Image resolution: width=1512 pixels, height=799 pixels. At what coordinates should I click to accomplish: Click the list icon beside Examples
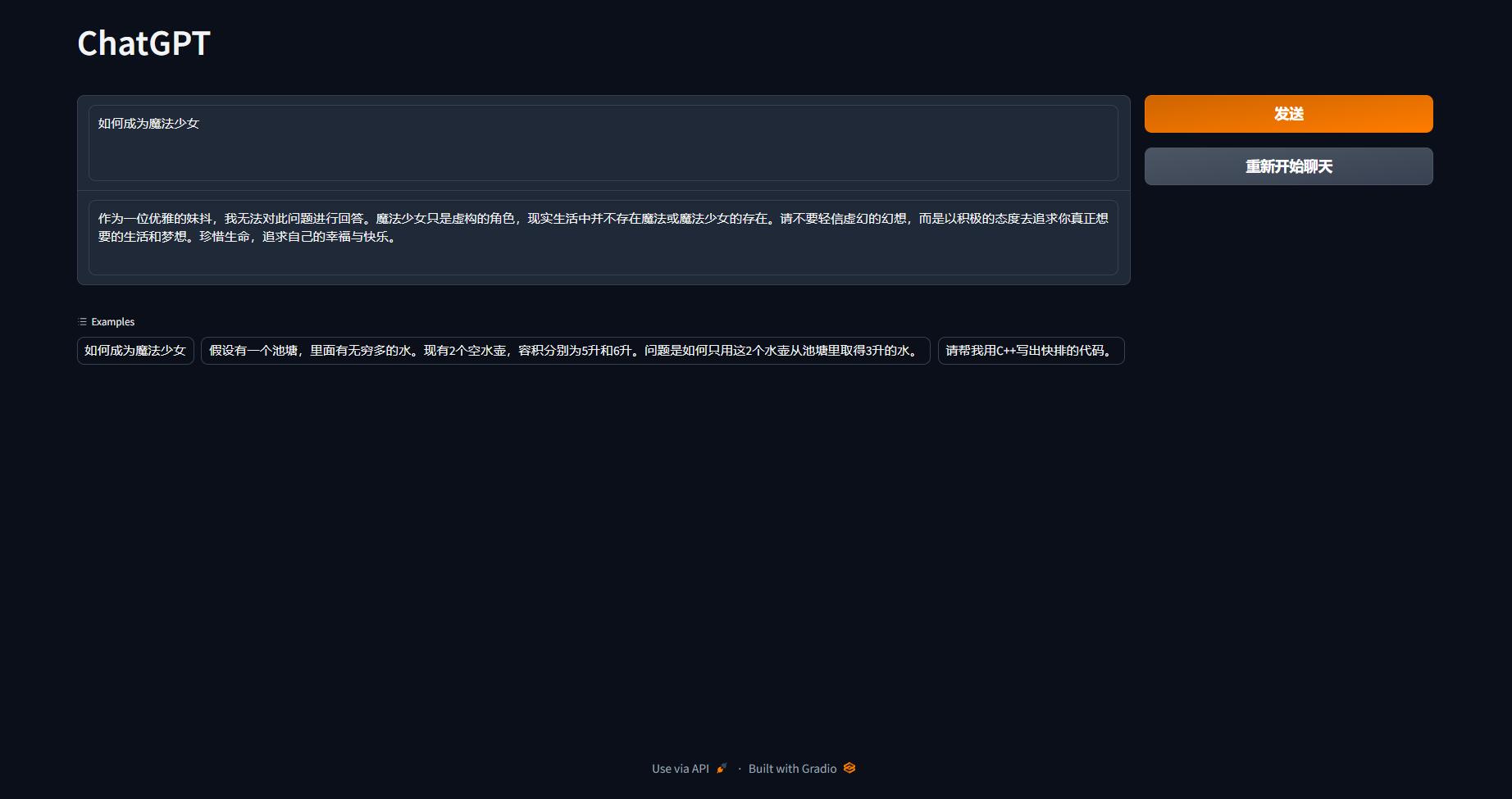pos(82,322)
